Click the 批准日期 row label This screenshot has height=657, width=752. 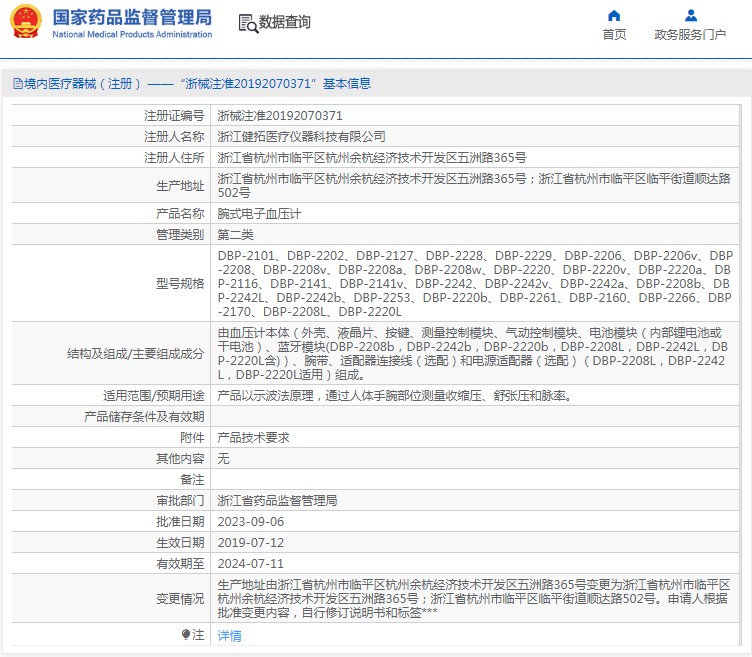coord(180,522)
